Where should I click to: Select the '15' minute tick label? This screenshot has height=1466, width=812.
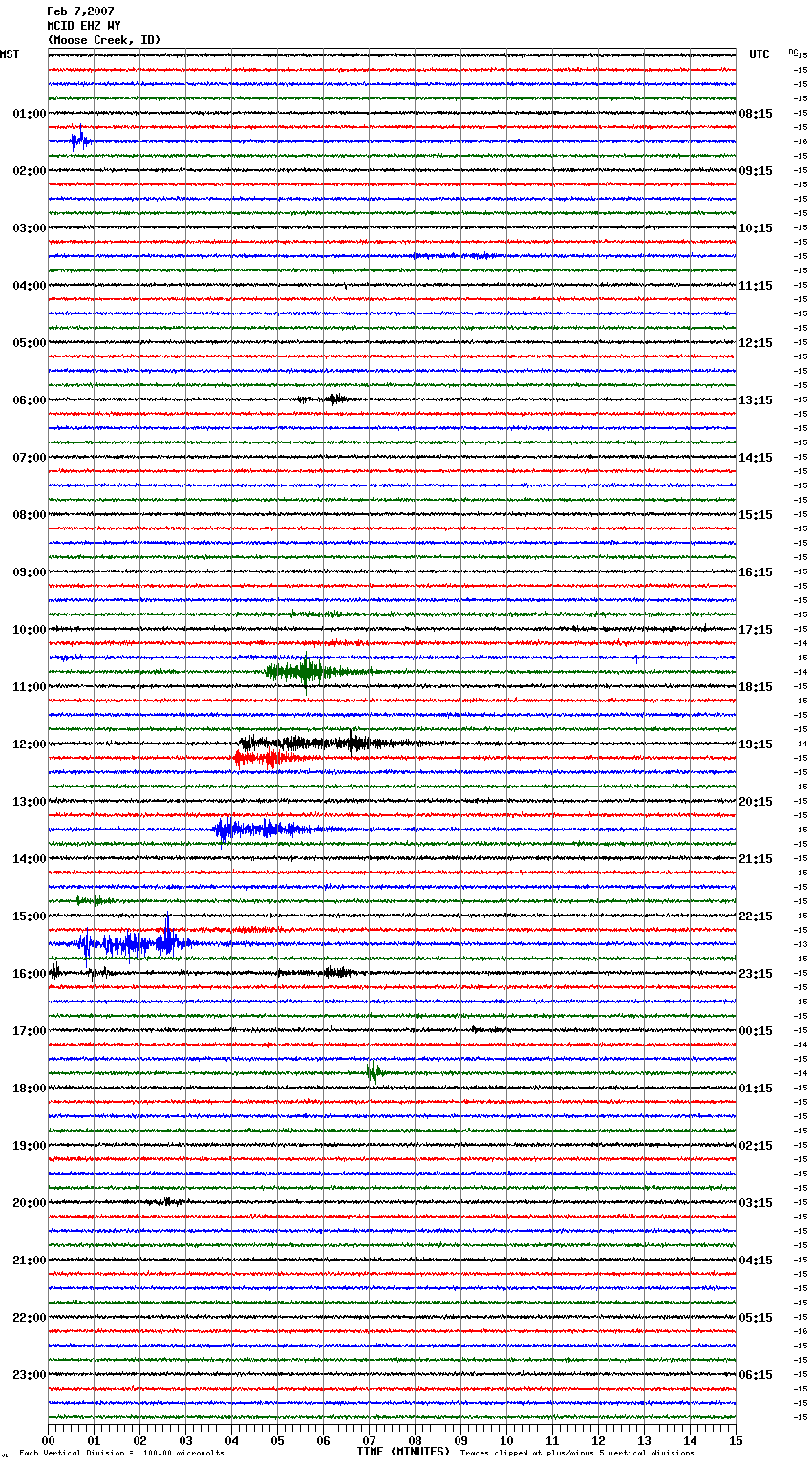click(736, 1440)
